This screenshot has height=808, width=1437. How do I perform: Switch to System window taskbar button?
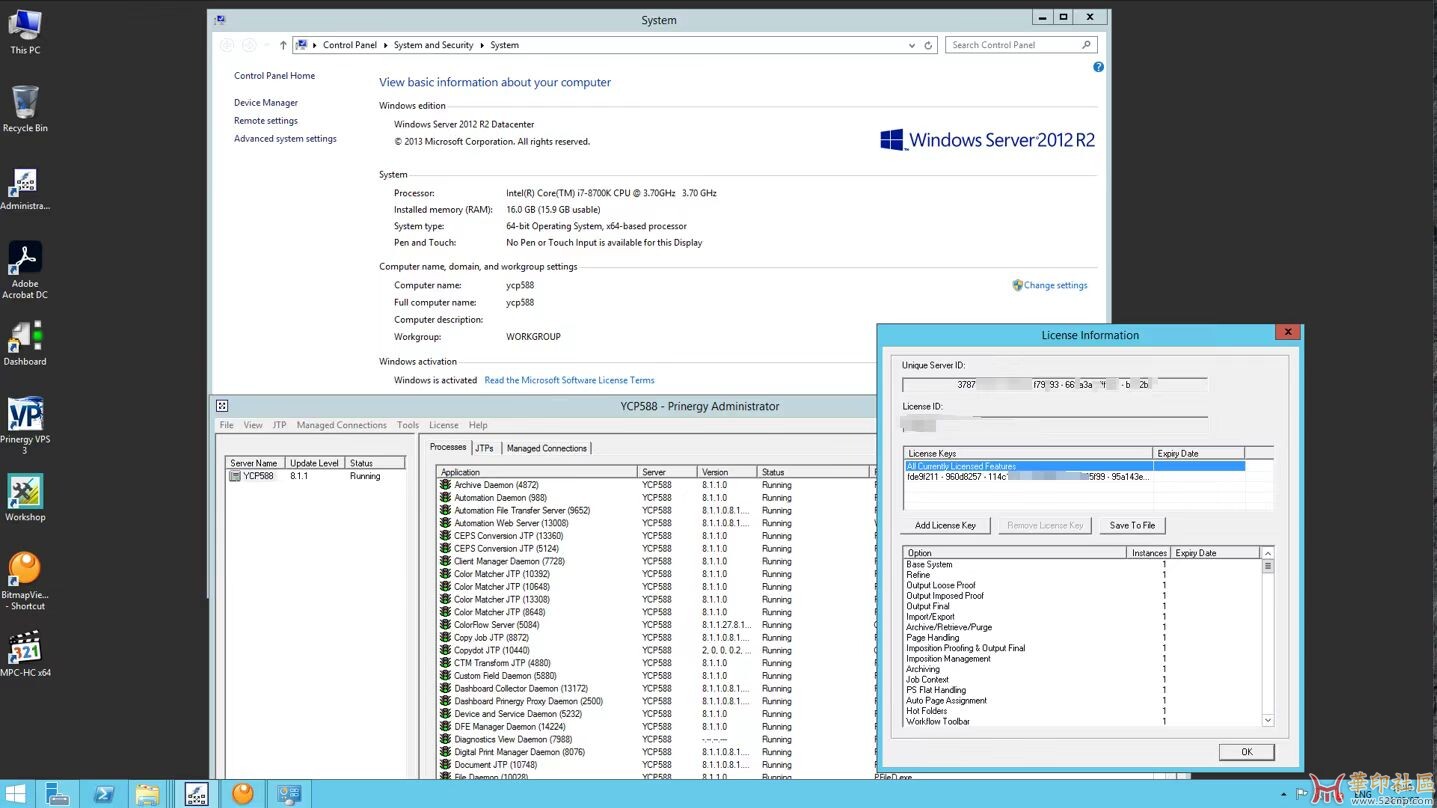pyautogui.click(x=289, y=794)
